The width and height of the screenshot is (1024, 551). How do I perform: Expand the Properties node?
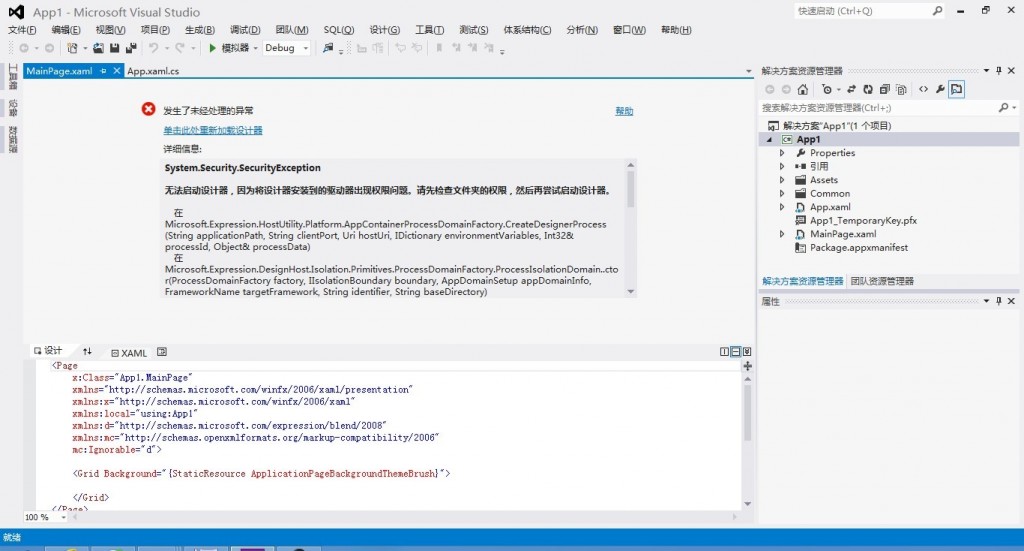(782, 153)
